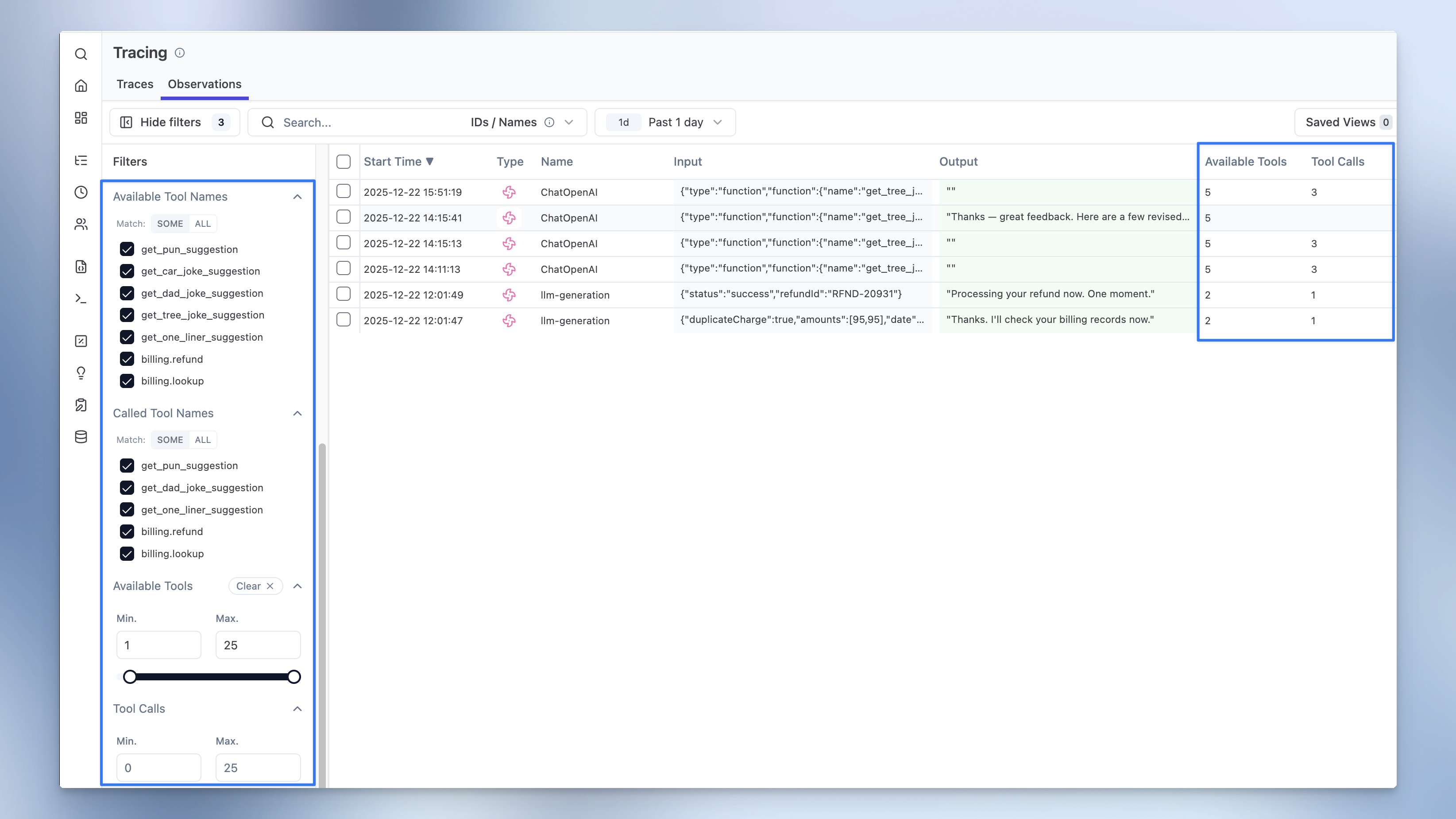Switch to the Traces tab
The height and width of the screenshot is (819, 1456).
135,84
